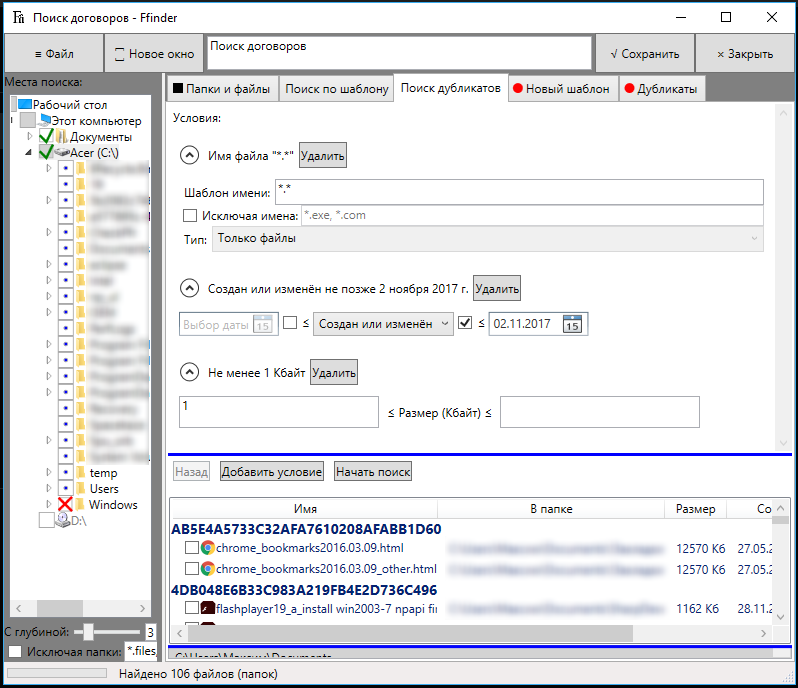Open the 'Дубликаты' tab
798x688 pixels.
pyautogui.click(x=662, y=89)
